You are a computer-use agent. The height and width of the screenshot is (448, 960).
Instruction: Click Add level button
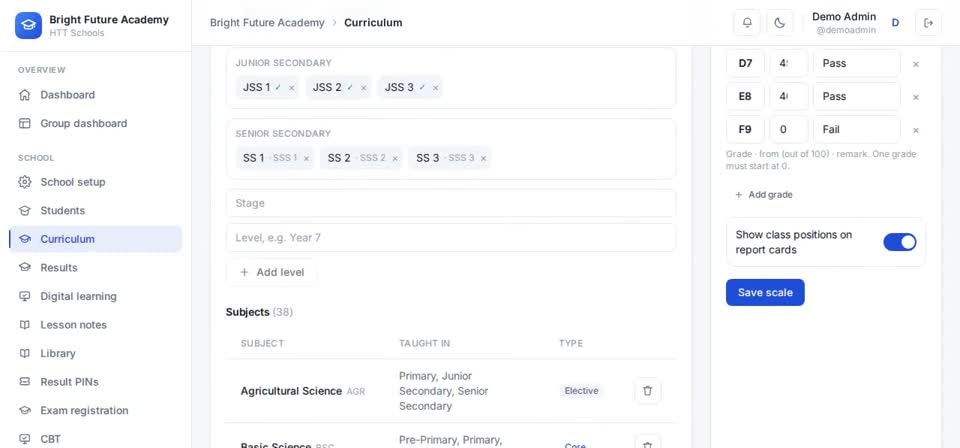pyautogui.click(x=271, y=272)
